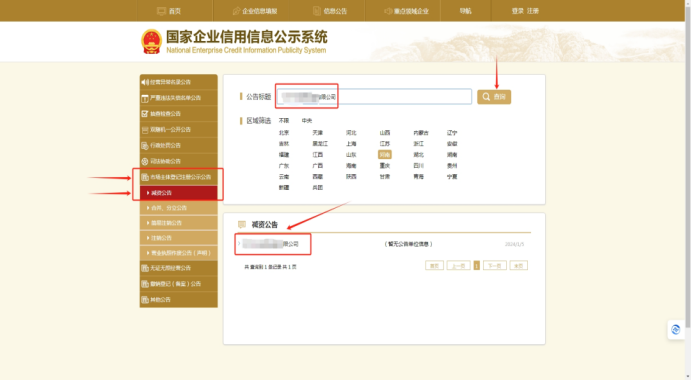
Task: Focus the 公告标题 search input field
Action: (x=374, y=97)
